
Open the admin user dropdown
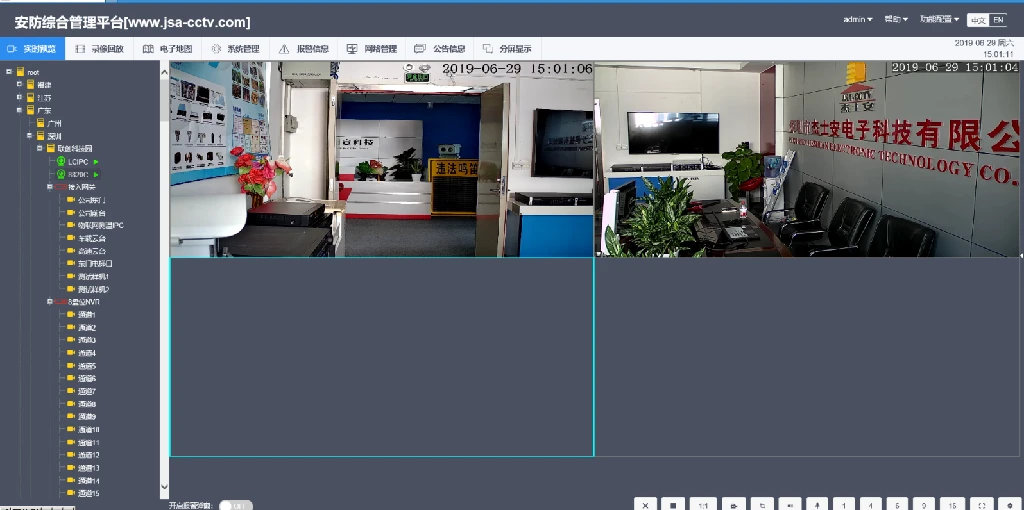[x=857, y=19]
